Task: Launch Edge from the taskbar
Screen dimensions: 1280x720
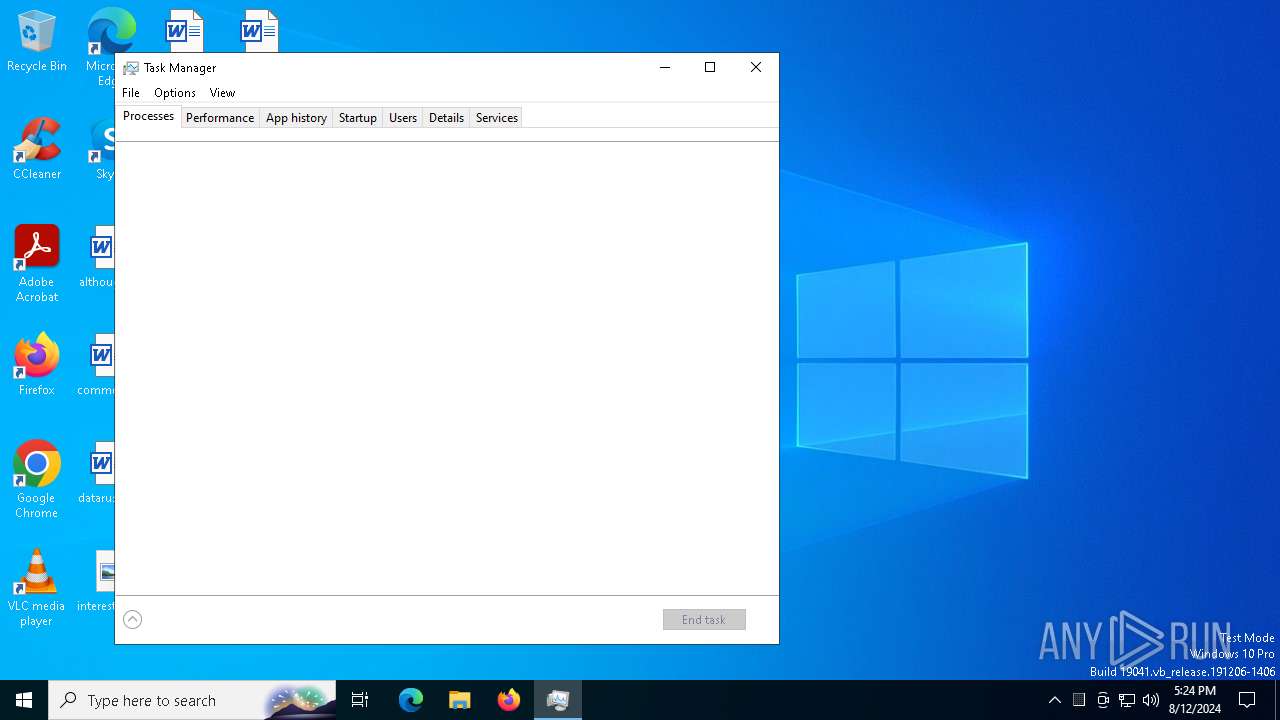Action: [x=411, y=700]
